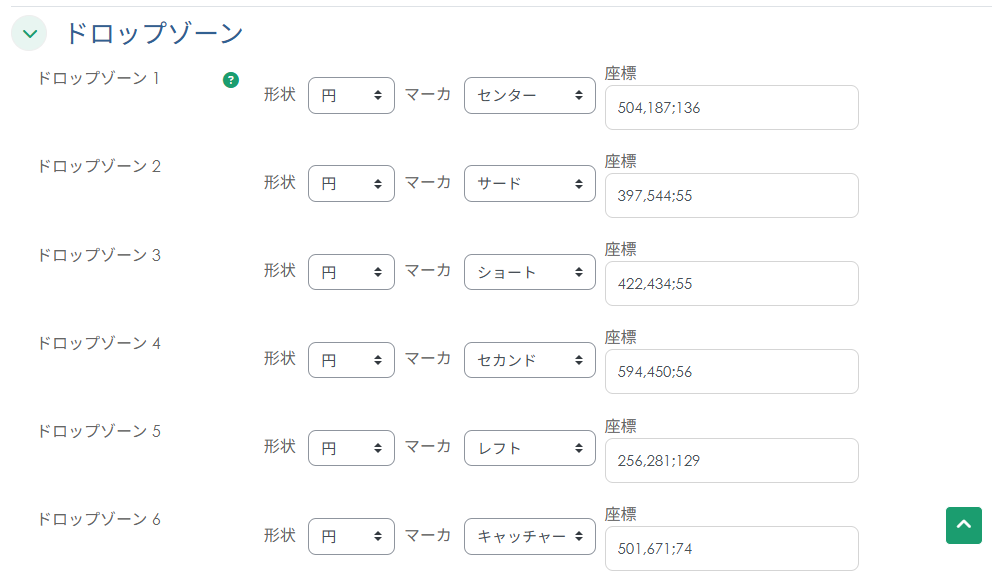This screenshot has height=582, width=1003.
Task: Click the coordinates field containing 256,281;129
Action: pyautogui.click(x=731, y=460)
